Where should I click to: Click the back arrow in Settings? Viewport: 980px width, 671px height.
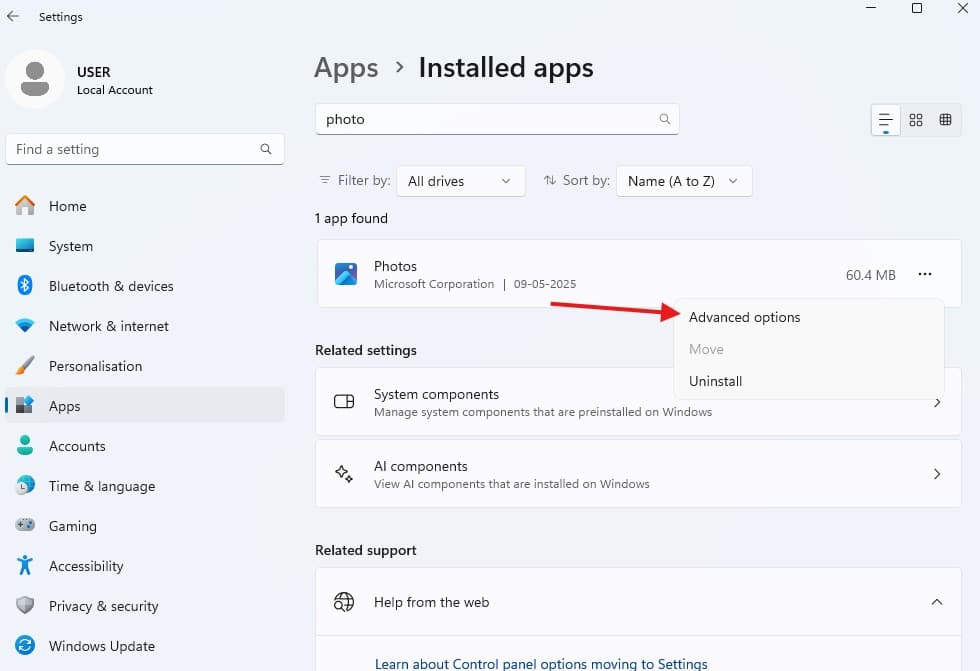[12, 16]
